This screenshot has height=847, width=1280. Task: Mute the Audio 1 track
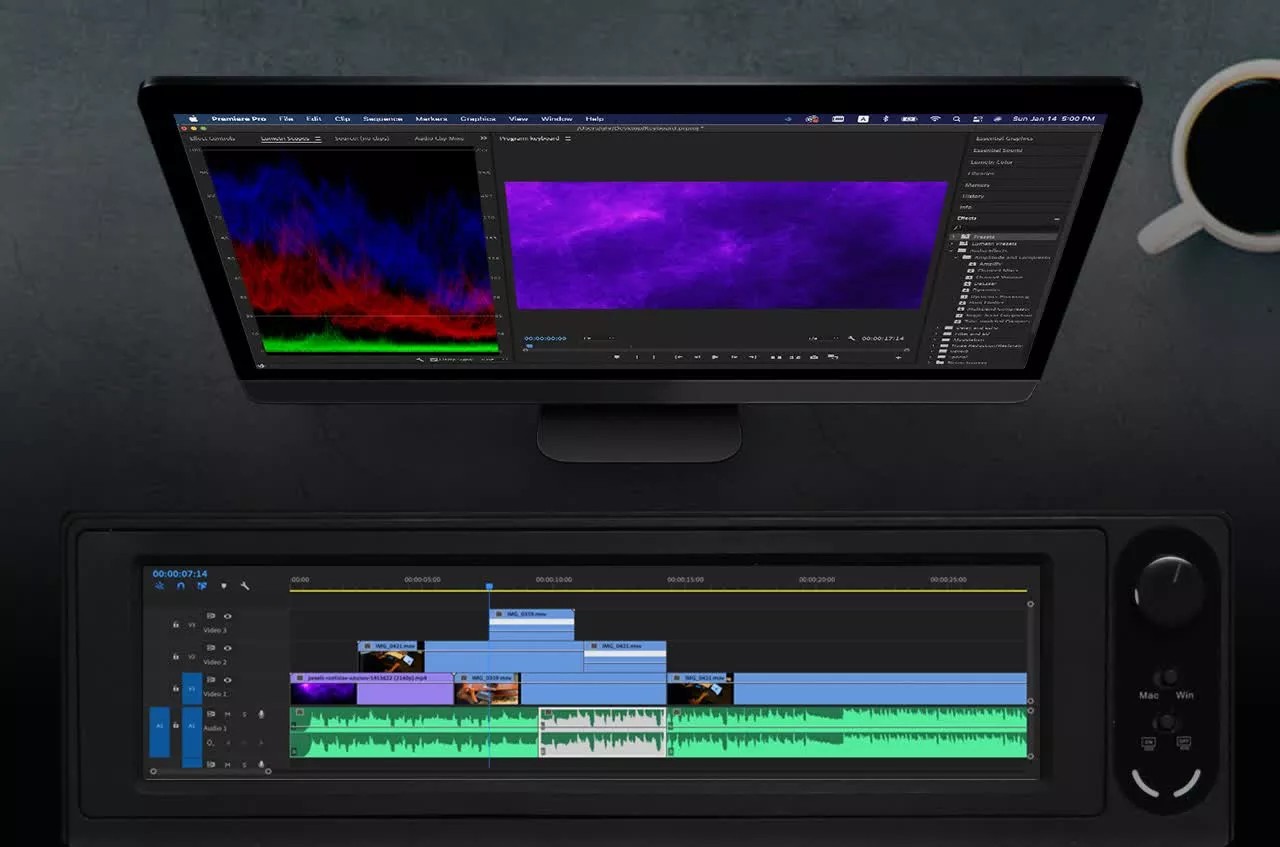(x=227, y=714)
